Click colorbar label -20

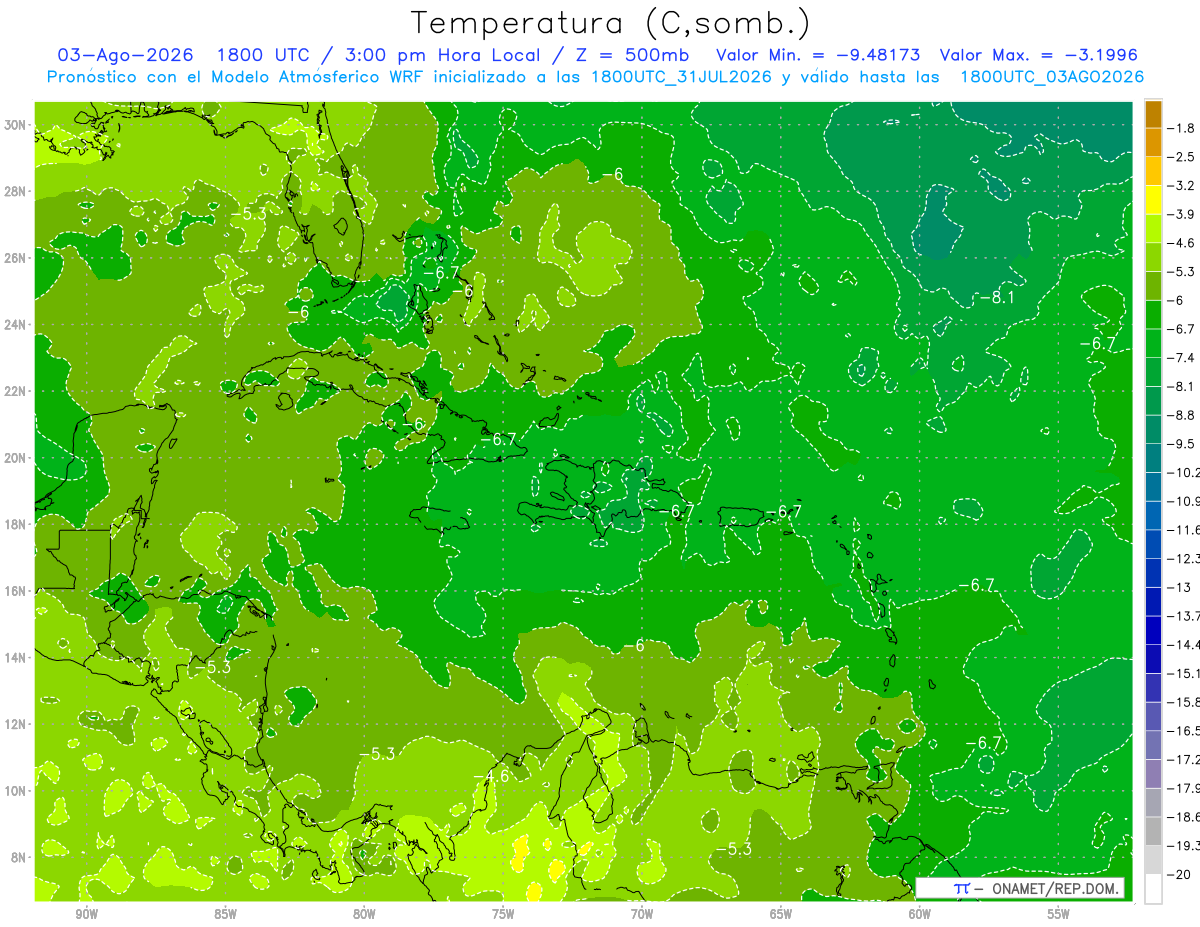coord(1179,874)
